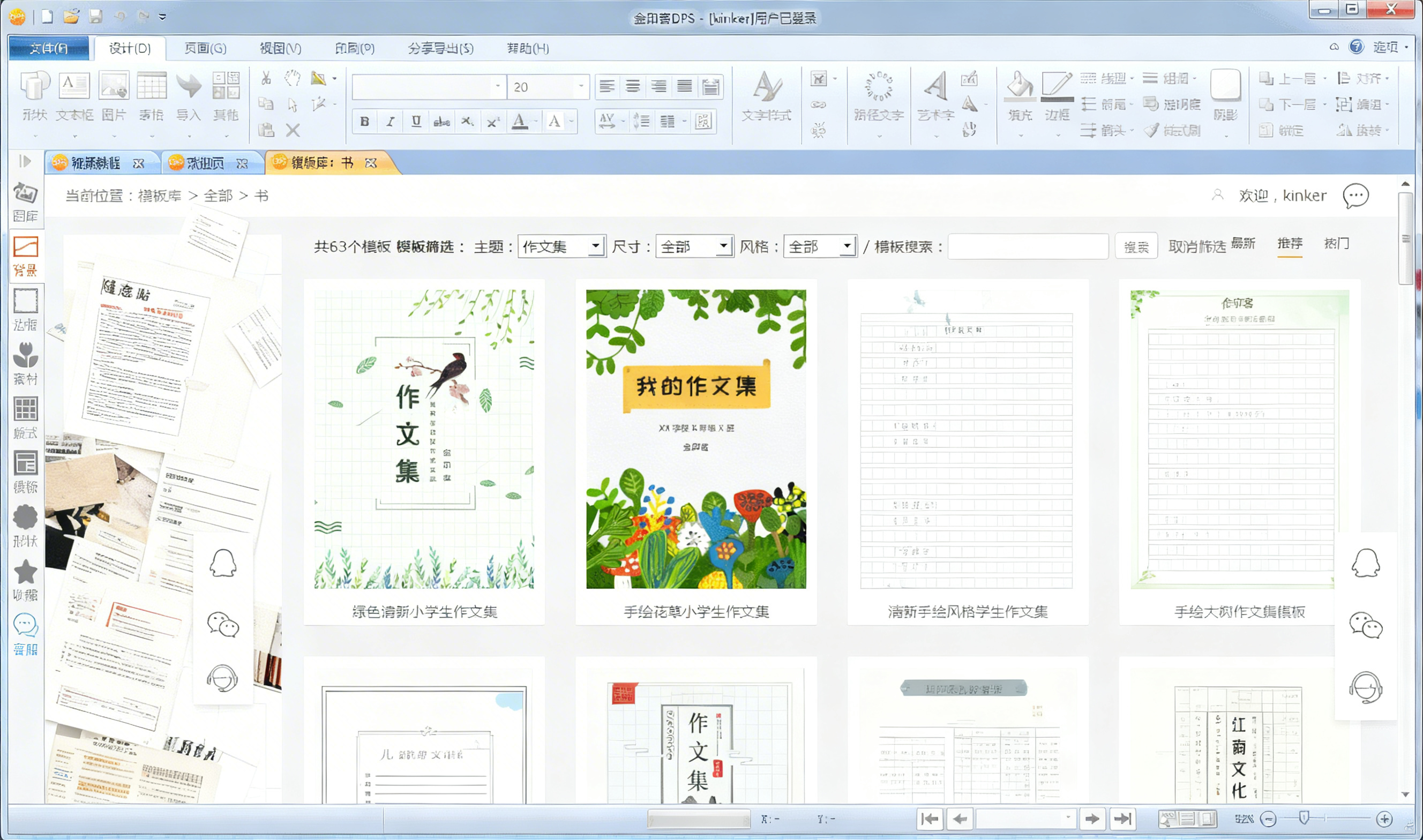Image resolution: width=1423 pixels, height=840 pixels.
Task: Expand the 主题 theme dropdown showing 作文集
Action: (561, 246)
